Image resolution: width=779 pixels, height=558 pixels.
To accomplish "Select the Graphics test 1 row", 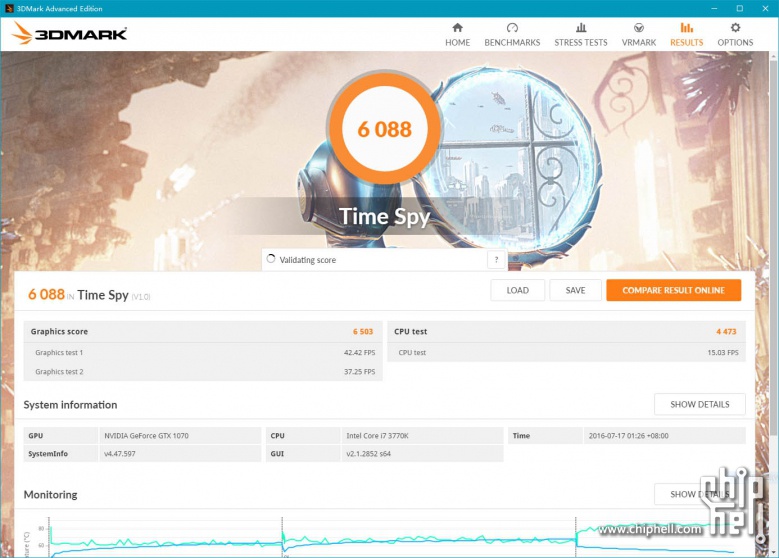I will [203, 352].
